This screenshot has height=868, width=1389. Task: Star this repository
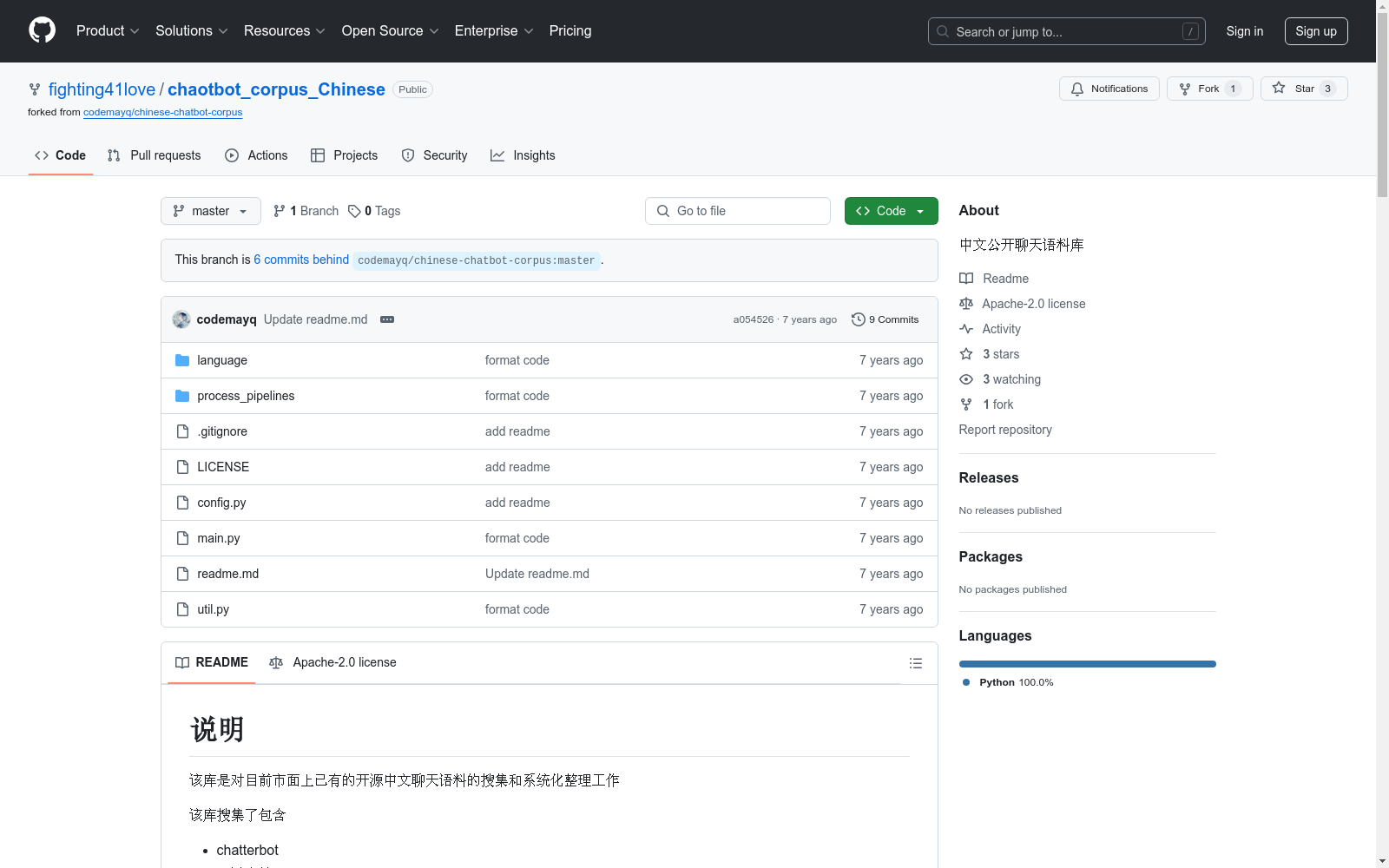click(1303, 89)
